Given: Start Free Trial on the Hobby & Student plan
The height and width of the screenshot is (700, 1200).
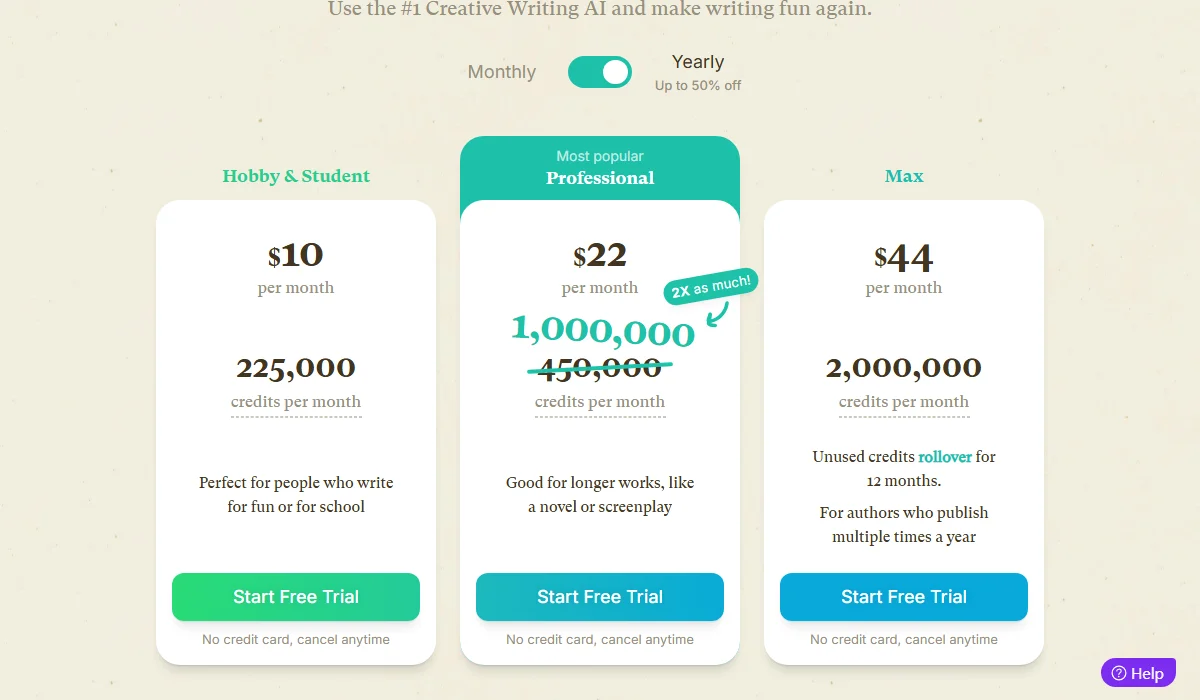Looking at the screenshot, I should point(296,596).
